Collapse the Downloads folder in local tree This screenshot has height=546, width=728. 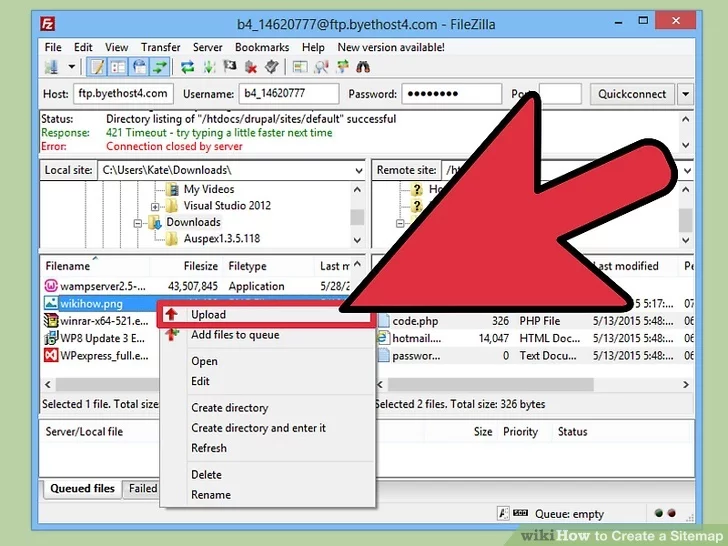[137, 223]
